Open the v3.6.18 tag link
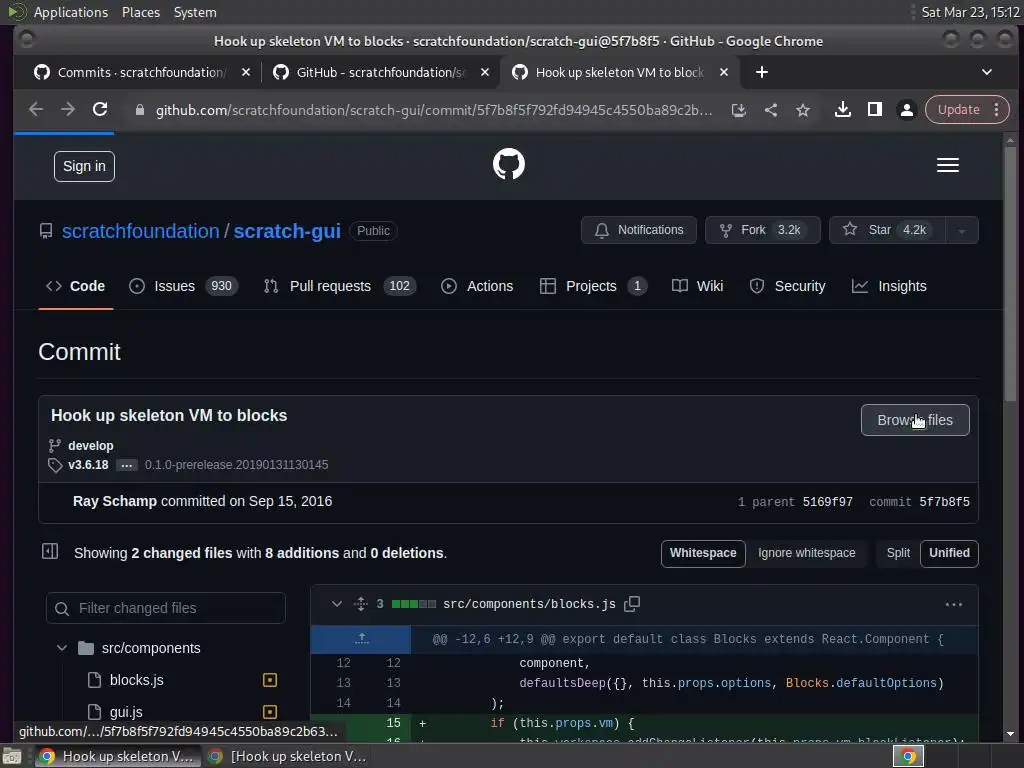Image resolution: width=1024 pixels, height=768 pixels. [88, 465]
